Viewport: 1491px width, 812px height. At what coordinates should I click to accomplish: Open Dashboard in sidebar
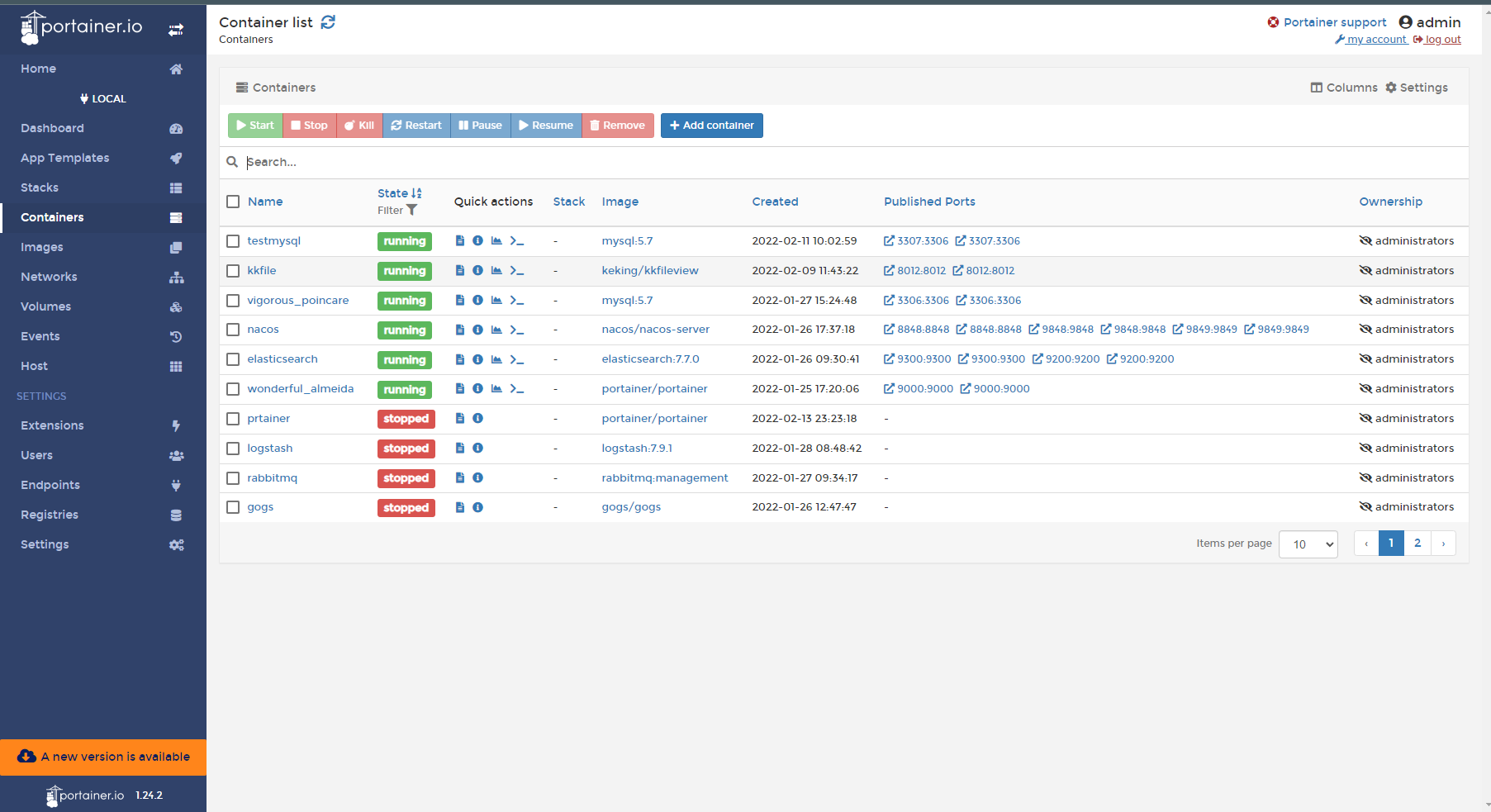pos(103,128)
